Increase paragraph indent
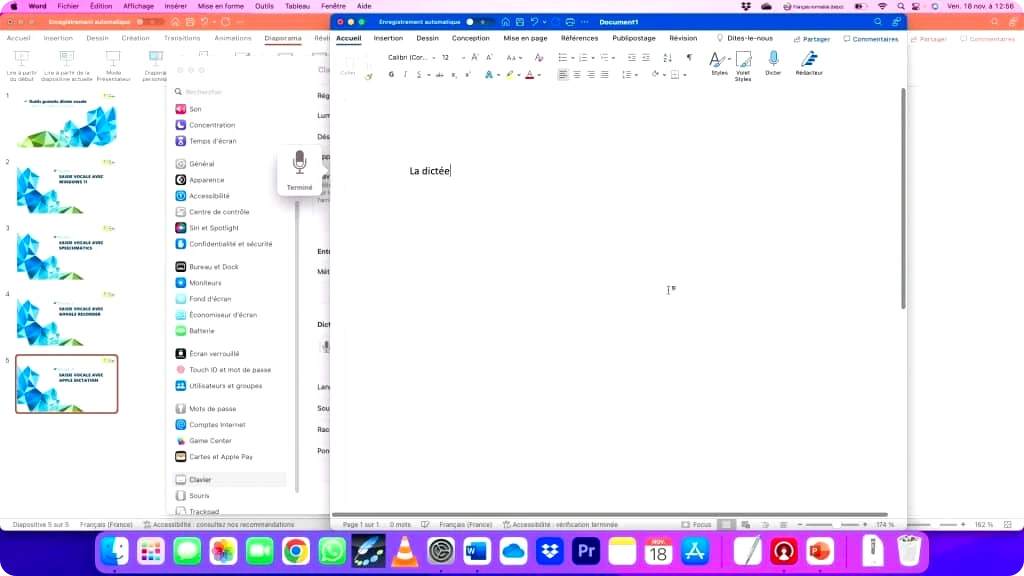Image resolution: width=1024 pixels, height=576 pixels. pyautogui.click(x=646, y=58)
